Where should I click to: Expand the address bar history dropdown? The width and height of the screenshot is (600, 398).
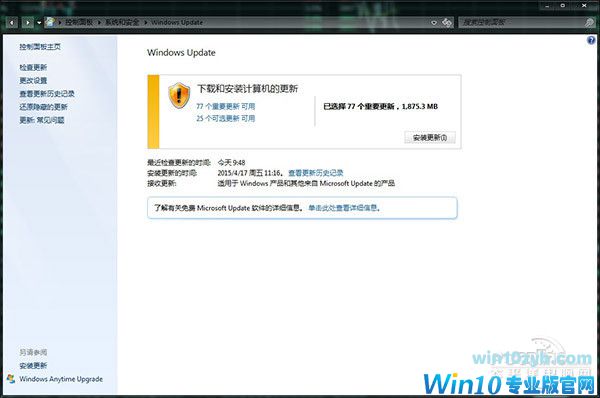[x=434, y=23]
